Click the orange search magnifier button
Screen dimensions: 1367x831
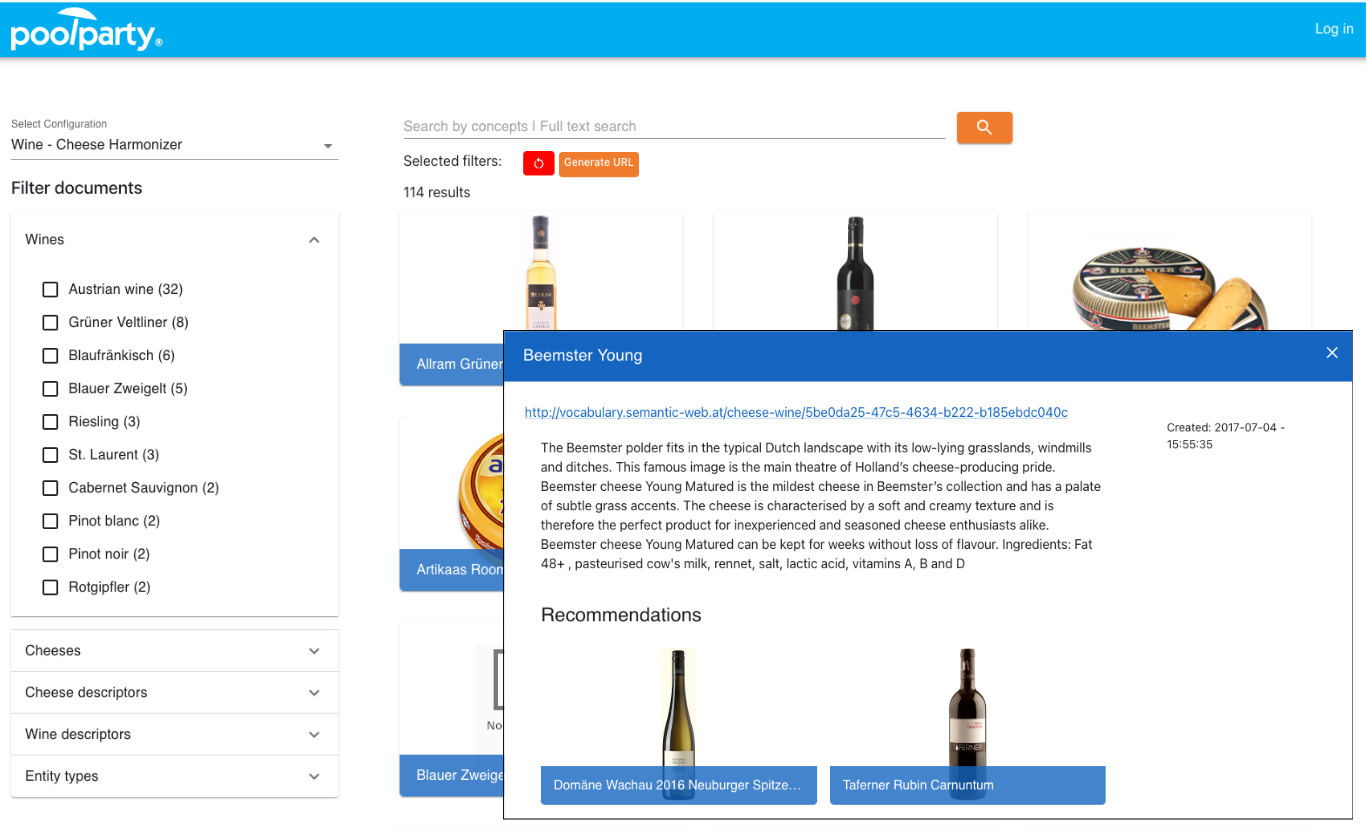click(x=984, y=127)
